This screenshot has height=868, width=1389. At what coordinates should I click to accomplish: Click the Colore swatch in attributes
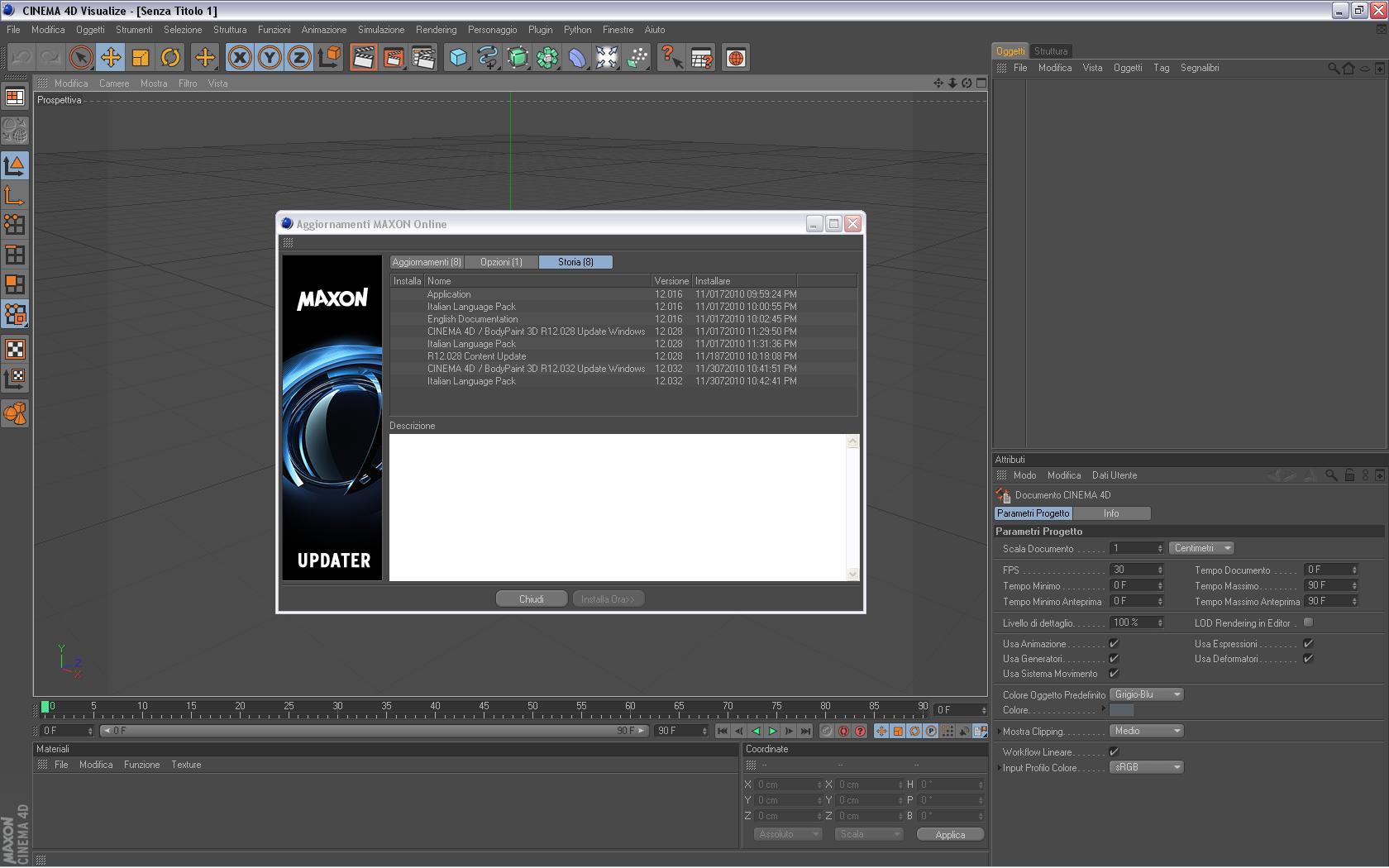click(x=1121, y=710)
